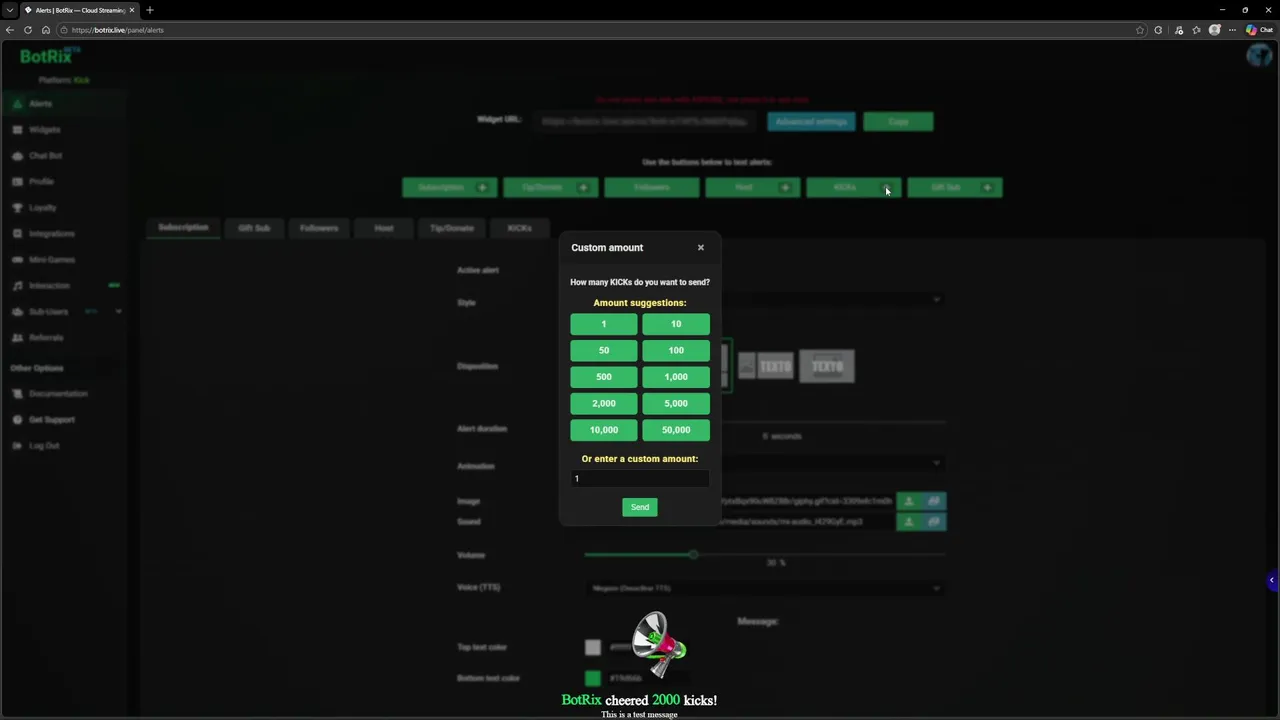Image resolution: width=1280 pixels, height=720 pixels.
Task: Switch to the Subscription tab
Action: [183, 228]
